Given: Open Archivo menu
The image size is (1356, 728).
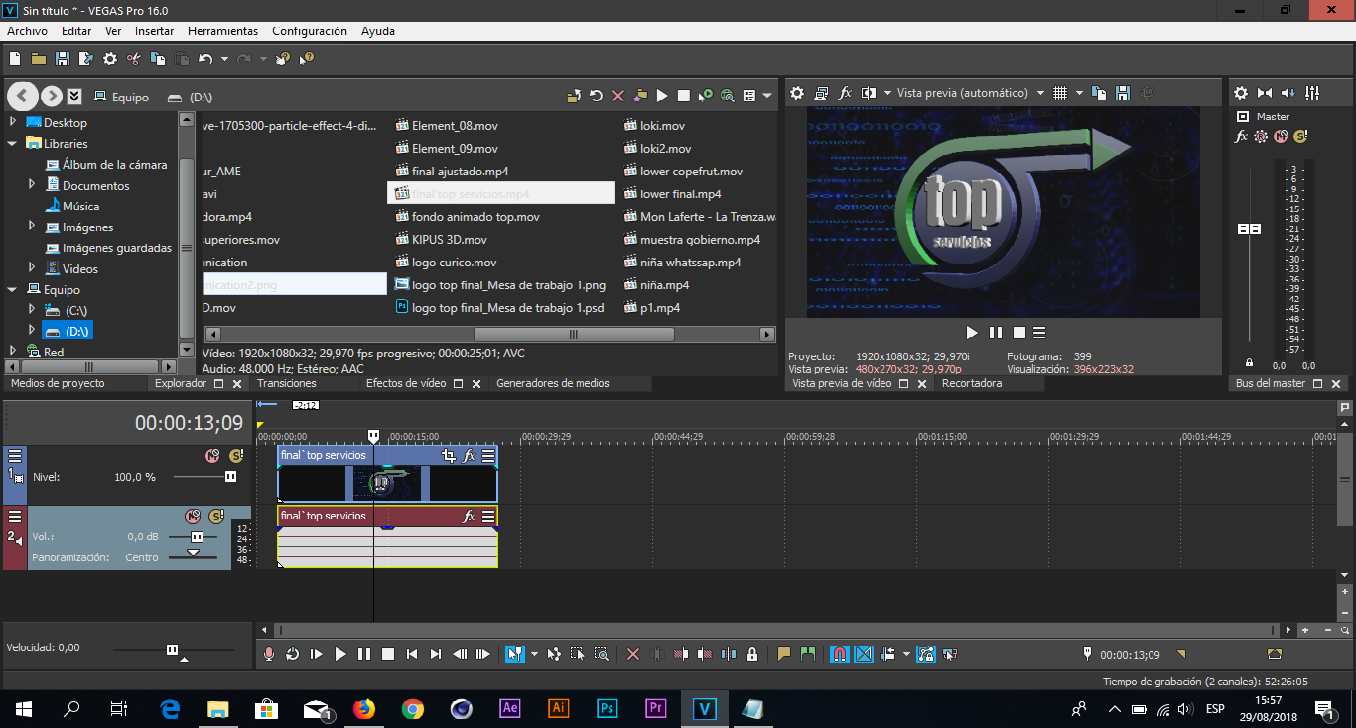Looking at the screenshot, I should pyautogui.click(x=27, y=31).
